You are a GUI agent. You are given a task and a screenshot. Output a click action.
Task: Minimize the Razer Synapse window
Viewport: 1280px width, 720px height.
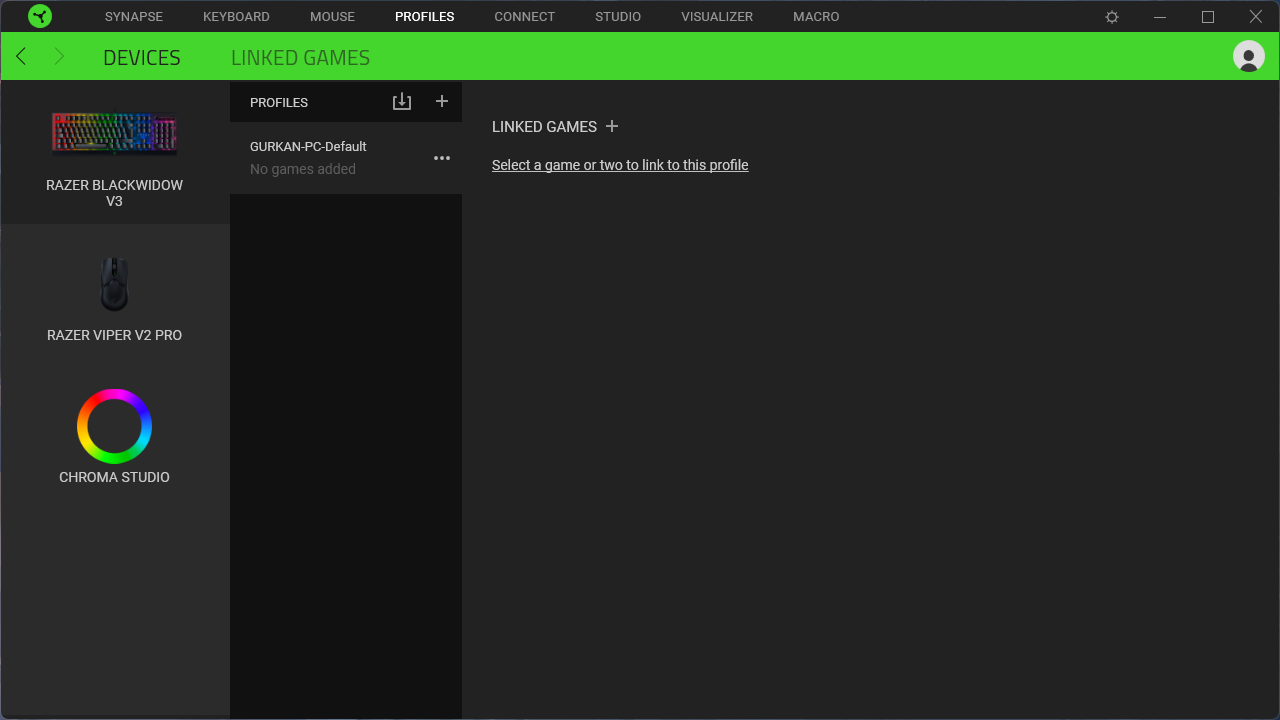[1160, 17]
